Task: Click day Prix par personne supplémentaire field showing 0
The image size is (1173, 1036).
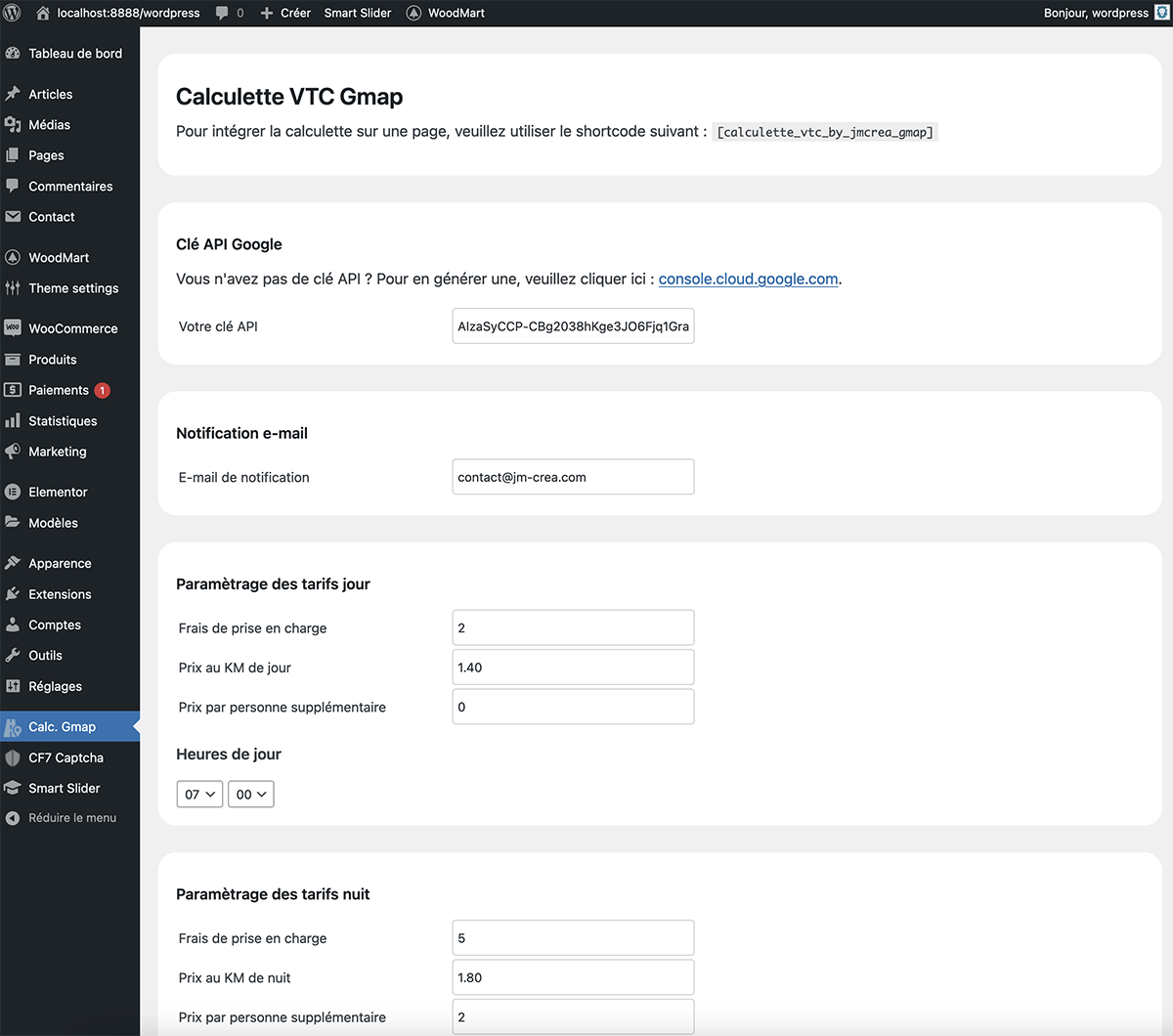Action: (x=573, y=707)
